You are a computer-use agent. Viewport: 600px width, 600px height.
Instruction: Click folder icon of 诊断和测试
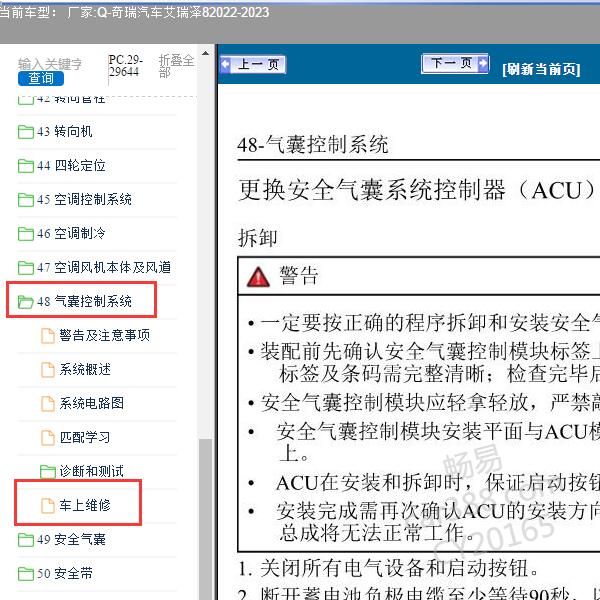tap(48, 471)
